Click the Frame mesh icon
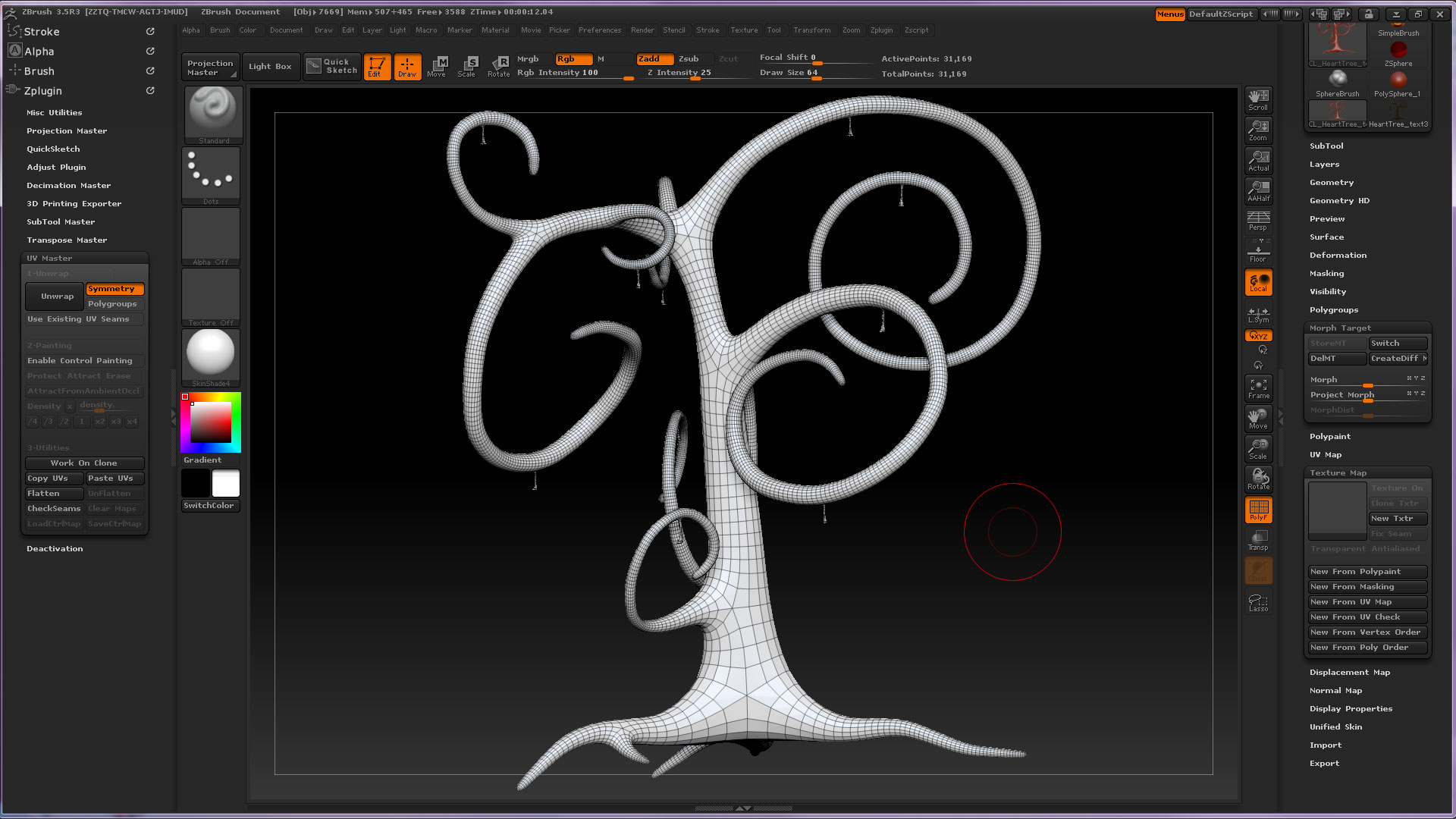This screenshot has height=819, width=1456. click(1258, 388)
